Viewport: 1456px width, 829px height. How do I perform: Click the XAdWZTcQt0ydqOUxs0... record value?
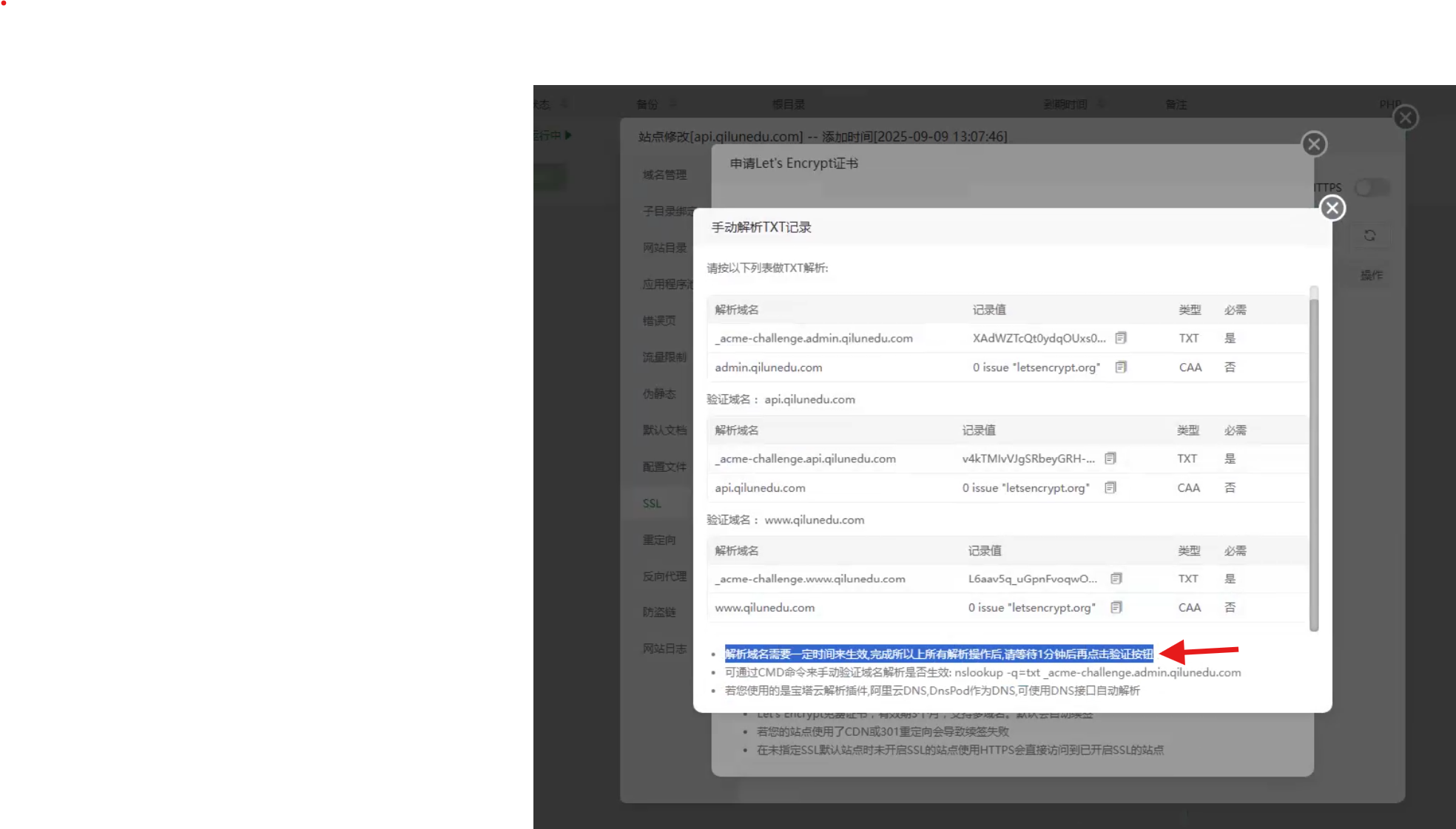pyautogui.click(x=1039, y=338)
